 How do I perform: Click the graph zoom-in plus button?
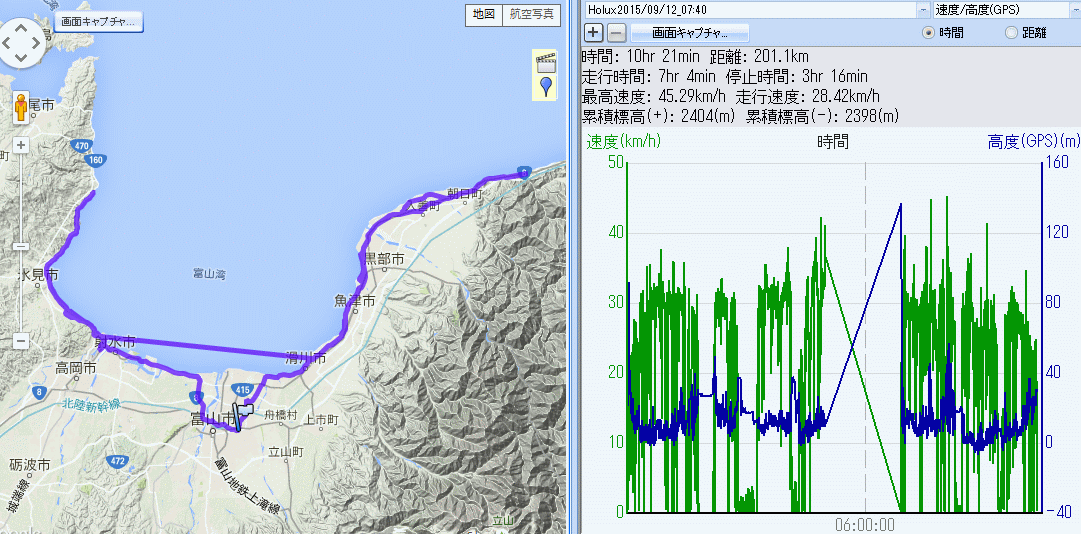[x=594, y=32]
